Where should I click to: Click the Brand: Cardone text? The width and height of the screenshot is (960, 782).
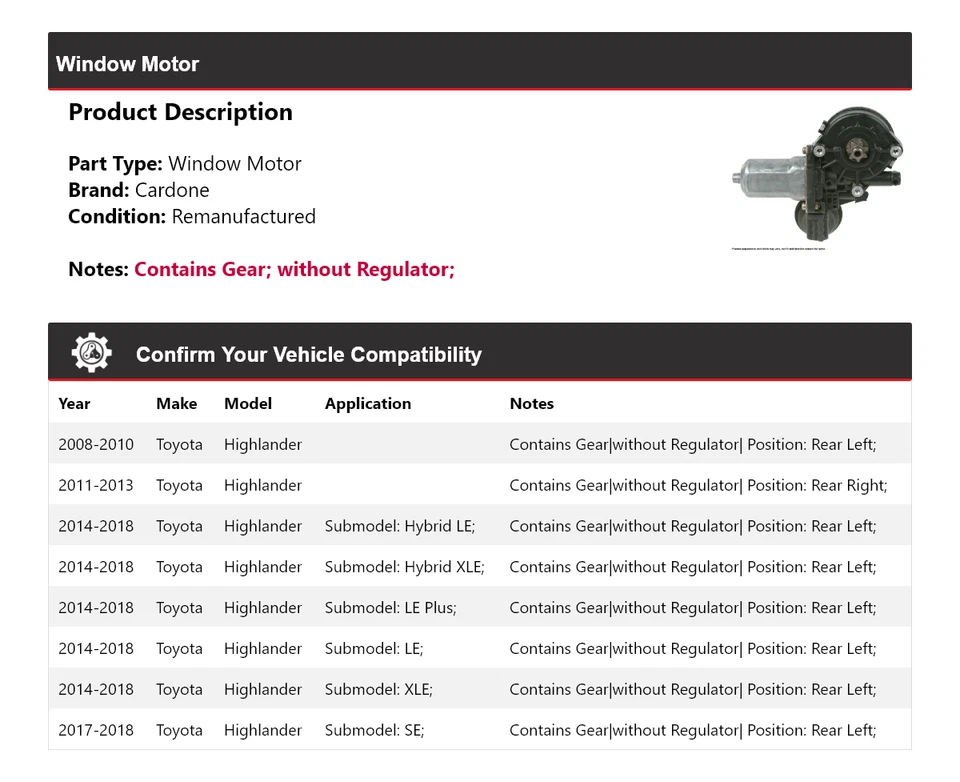[138, 190]
